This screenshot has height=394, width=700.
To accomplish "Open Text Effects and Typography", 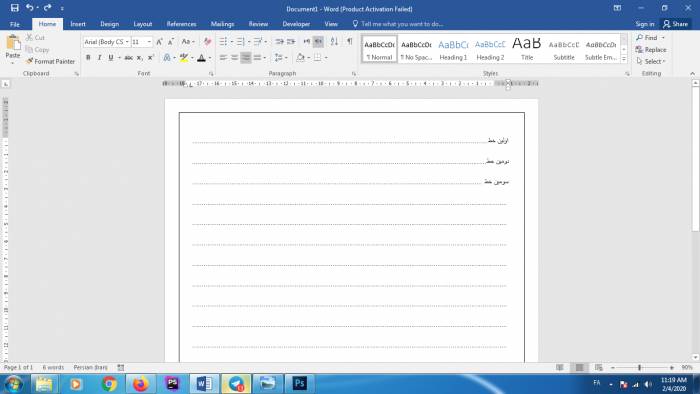I will [167, 58].
